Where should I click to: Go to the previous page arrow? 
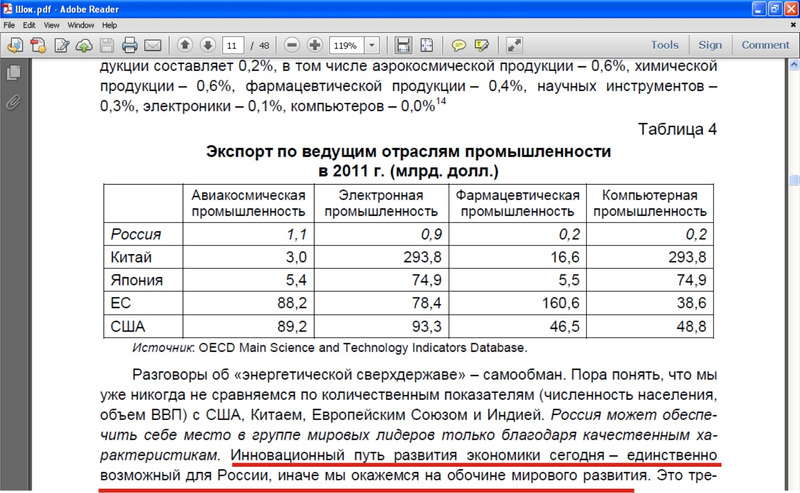click(185, 45)
